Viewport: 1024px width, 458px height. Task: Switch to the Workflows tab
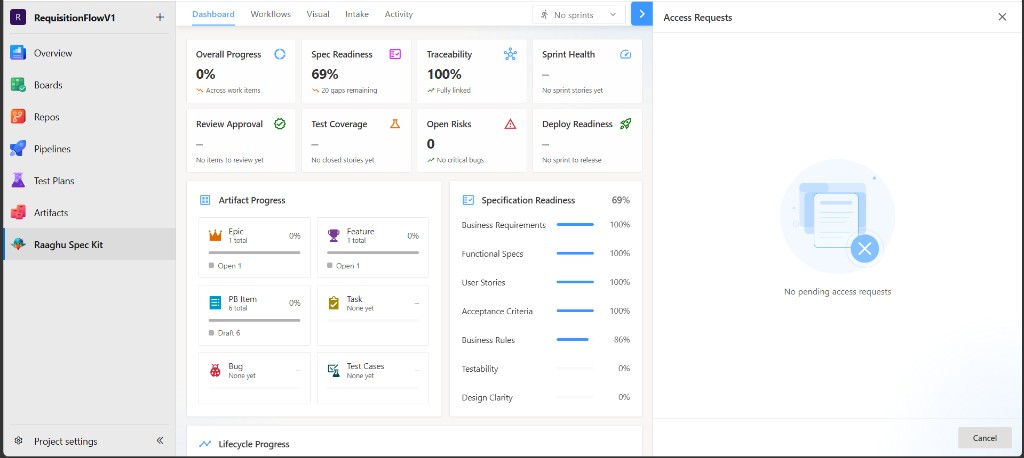tap(270, 14)
